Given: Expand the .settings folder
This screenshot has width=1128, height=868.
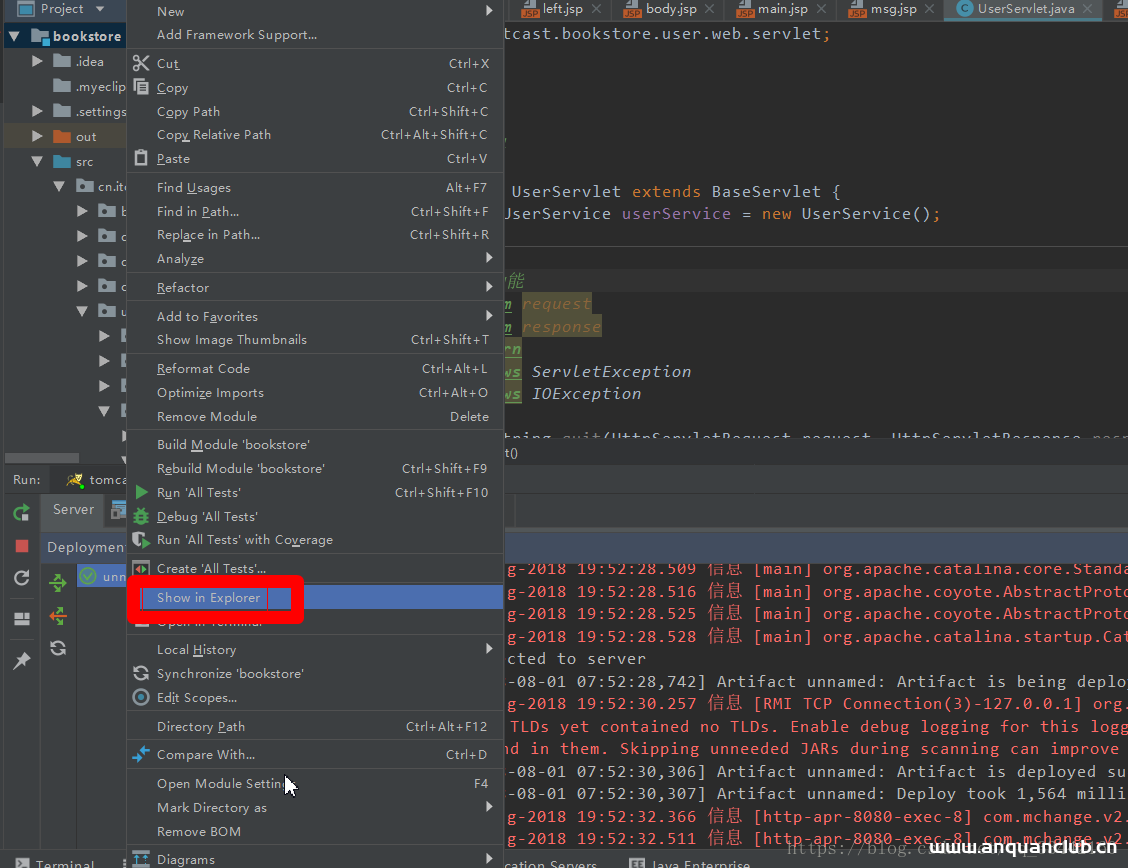Looking at the screenshot, I should click(37, 111).
